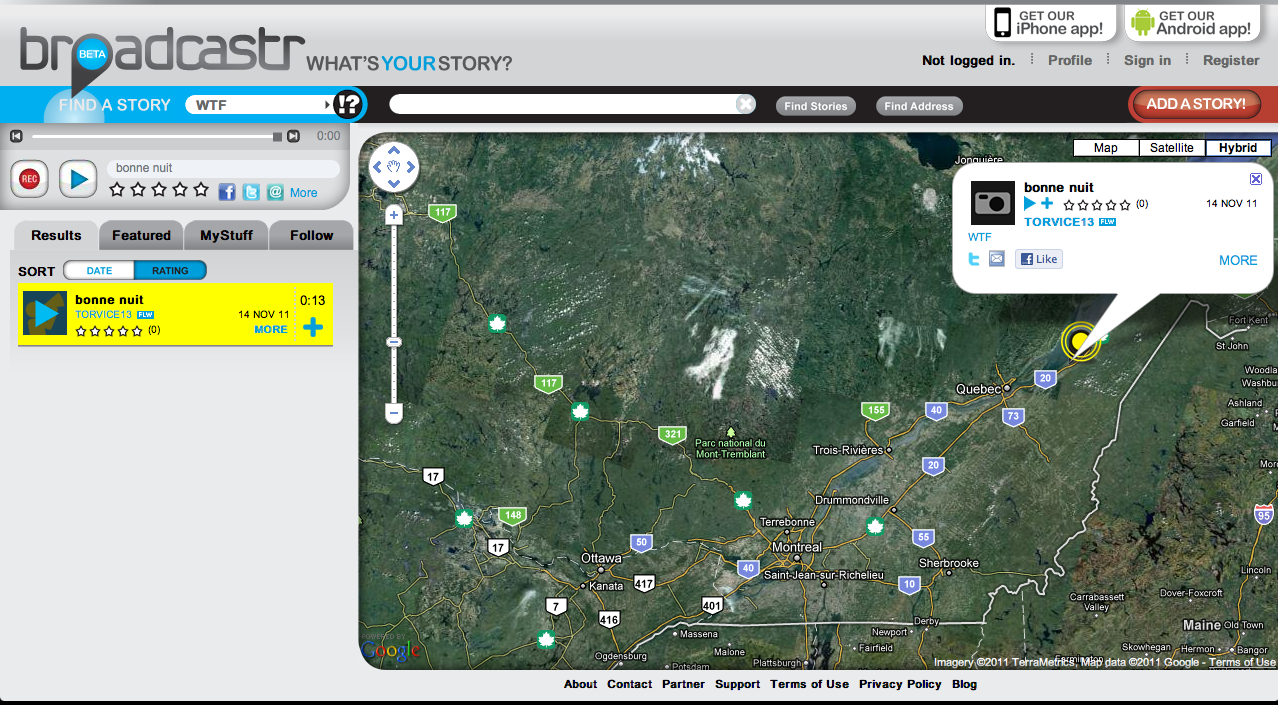Screen dimensions: 1278x705
Task: Pan the map down with arrow control
Action: [x=394, y=183]
